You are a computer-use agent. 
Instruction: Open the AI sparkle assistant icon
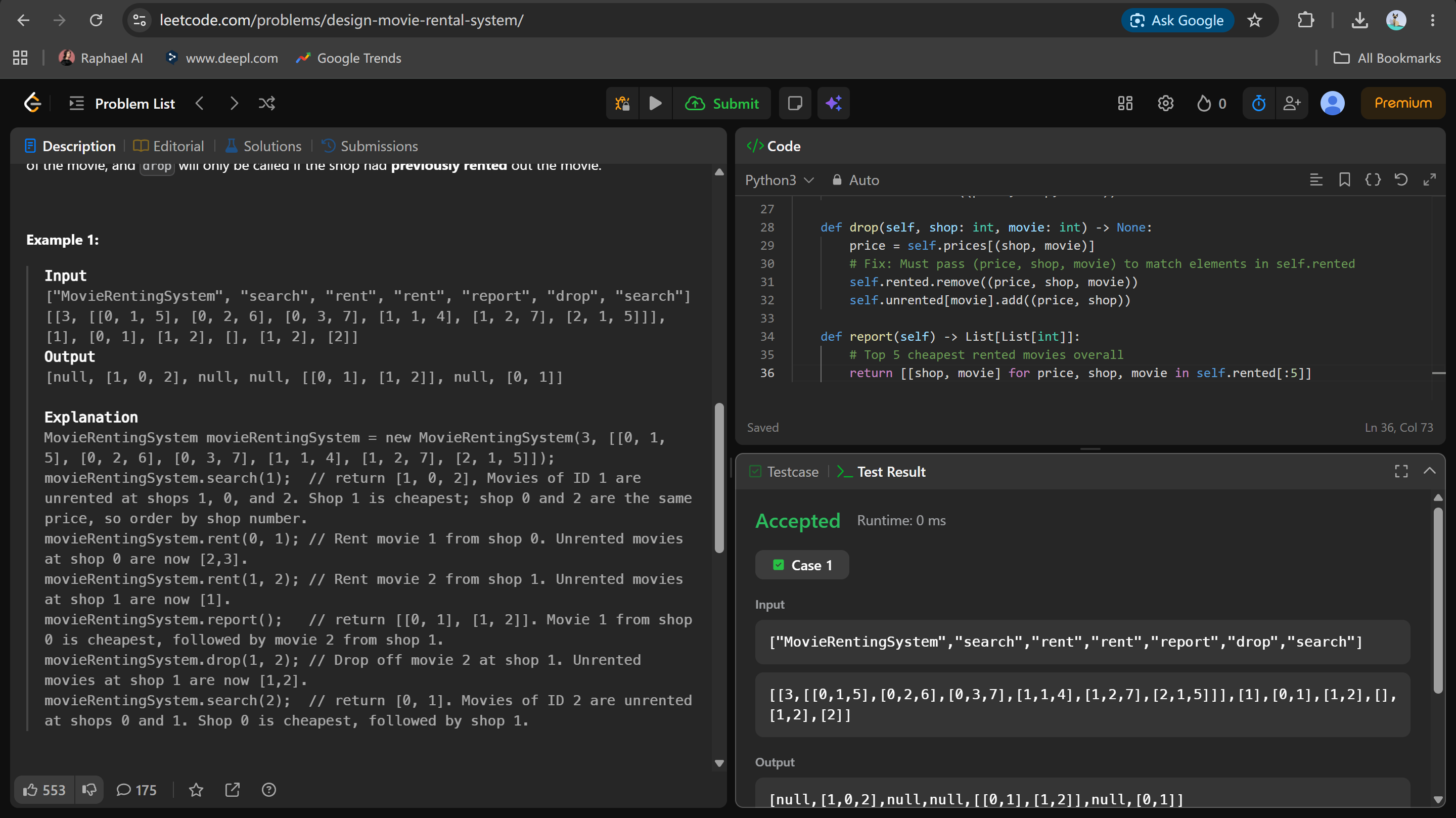(834, 104)
